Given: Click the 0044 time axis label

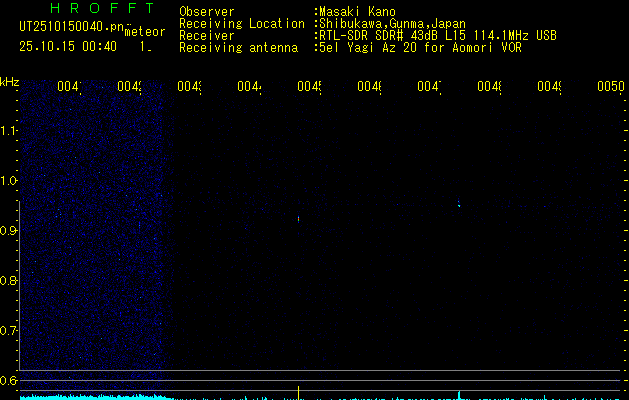Looking at the screenshot, I should [250, 86].
